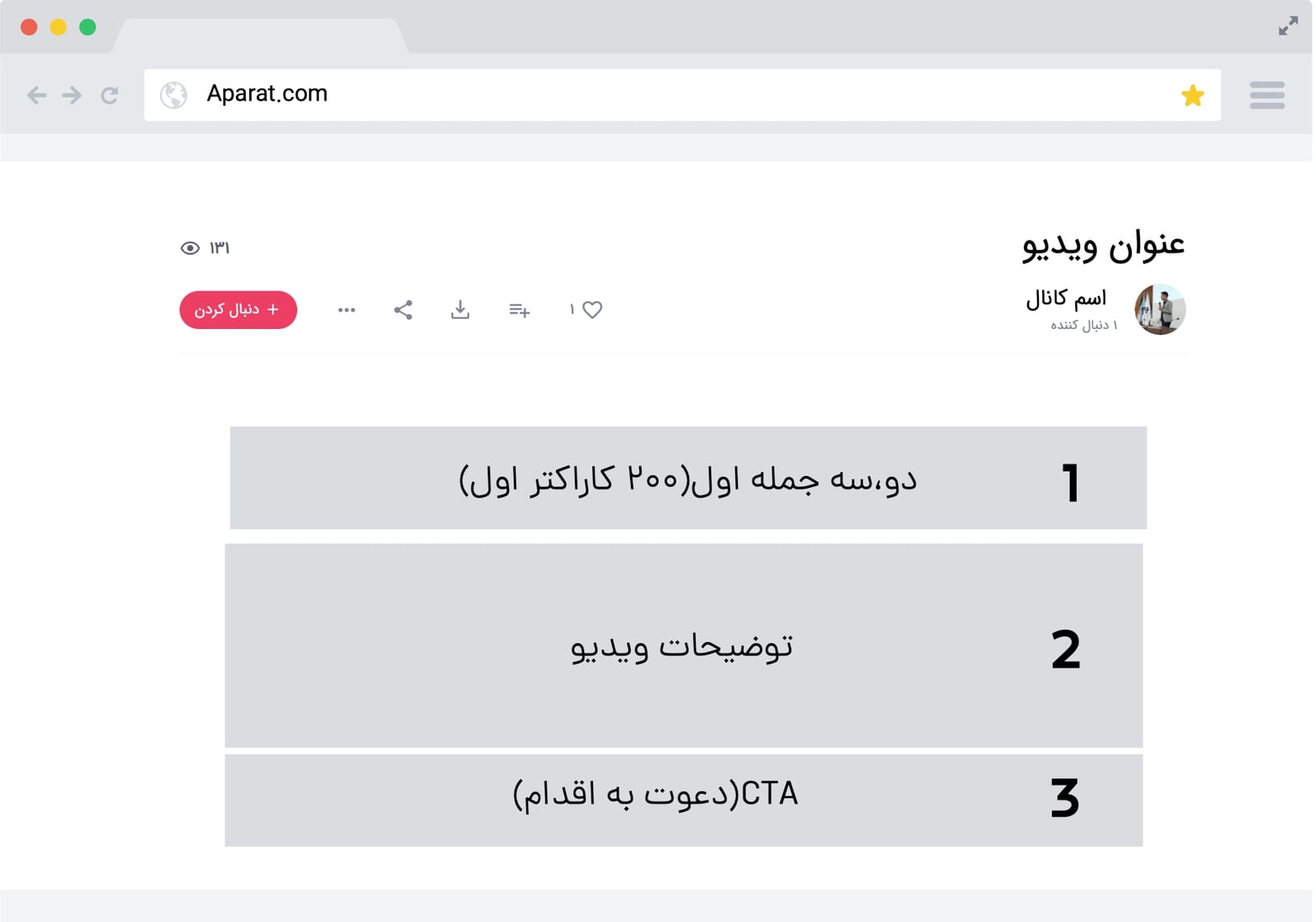
Task: Click the video title عنوان ویدیو
Action: 1103,245
